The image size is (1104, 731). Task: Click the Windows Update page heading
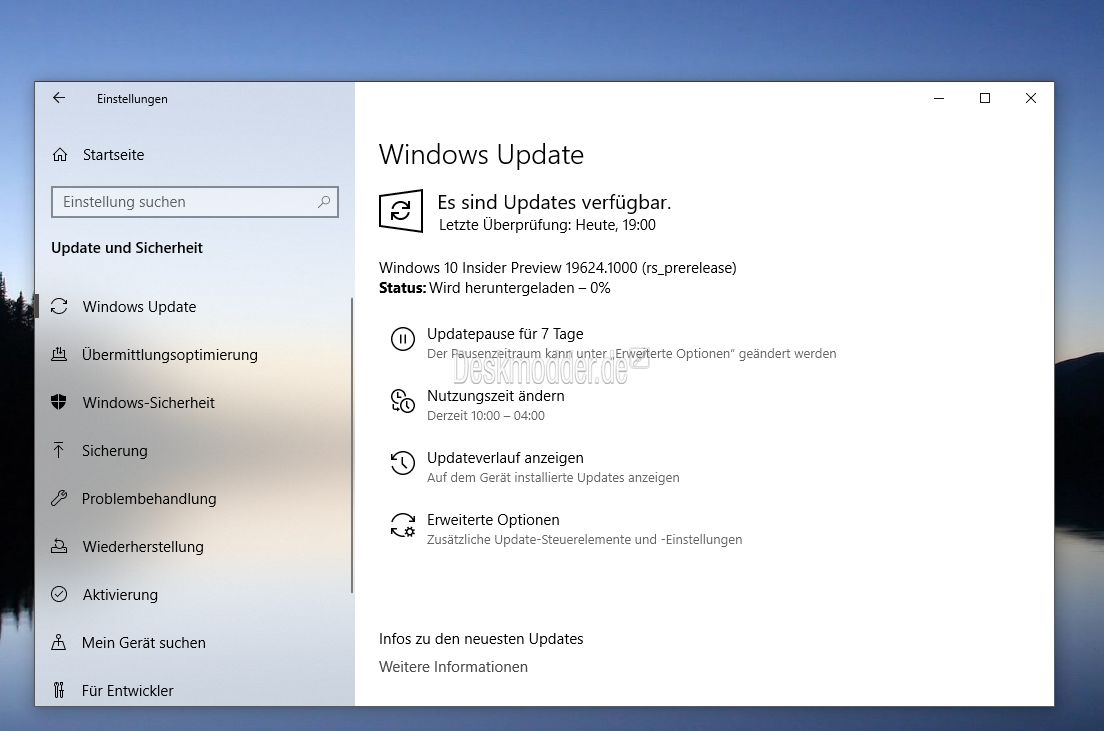[482, 154]
